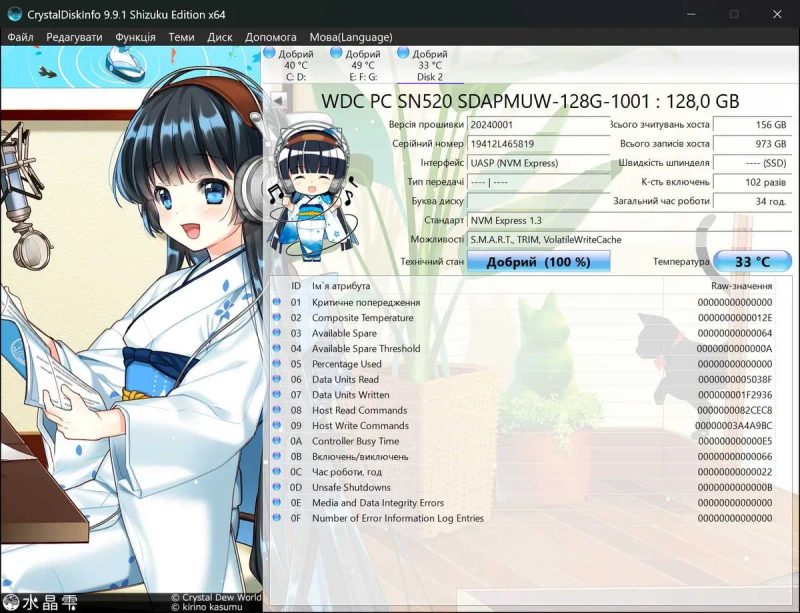
Task: Click raw value 000000000000E5
Action: 735,441
